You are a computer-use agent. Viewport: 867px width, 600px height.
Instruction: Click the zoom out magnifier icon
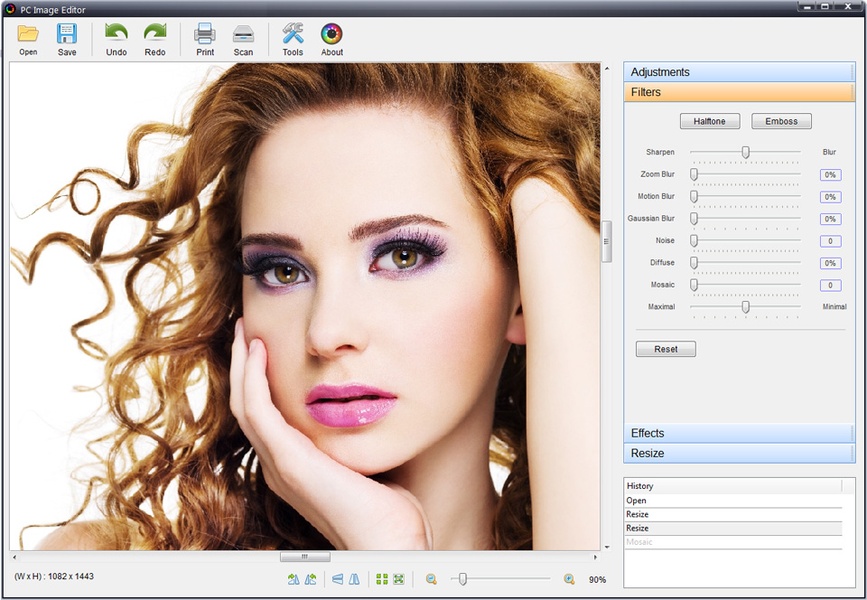[x=431, y=579]
